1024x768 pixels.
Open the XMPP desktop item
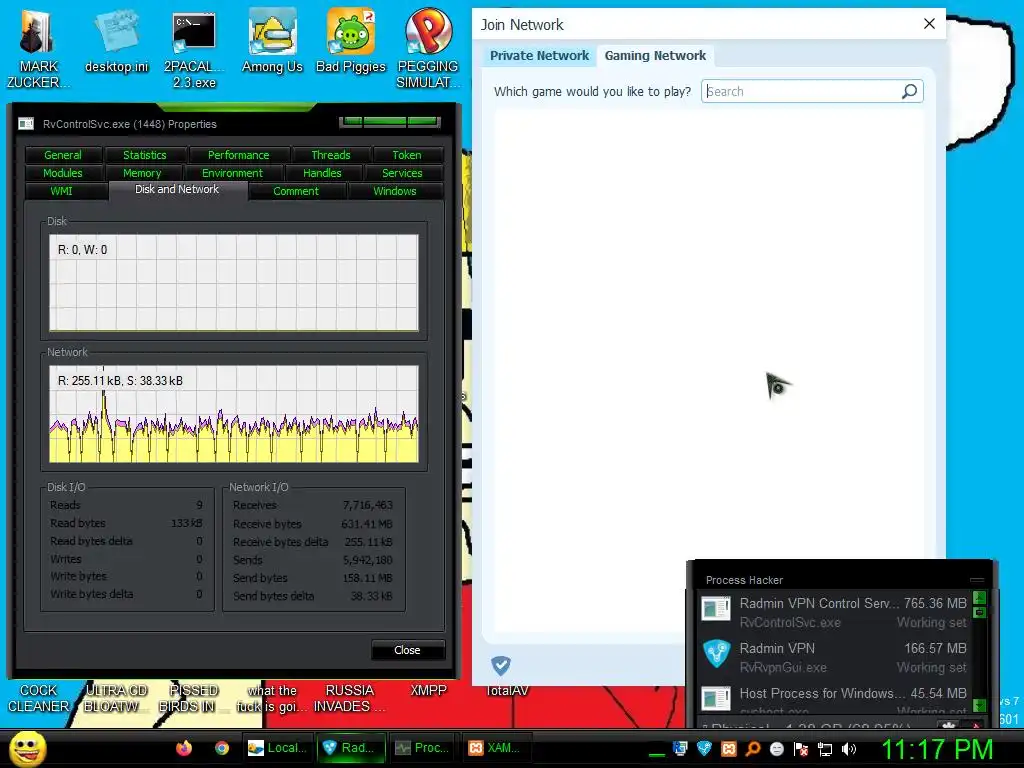click(428, 690)
